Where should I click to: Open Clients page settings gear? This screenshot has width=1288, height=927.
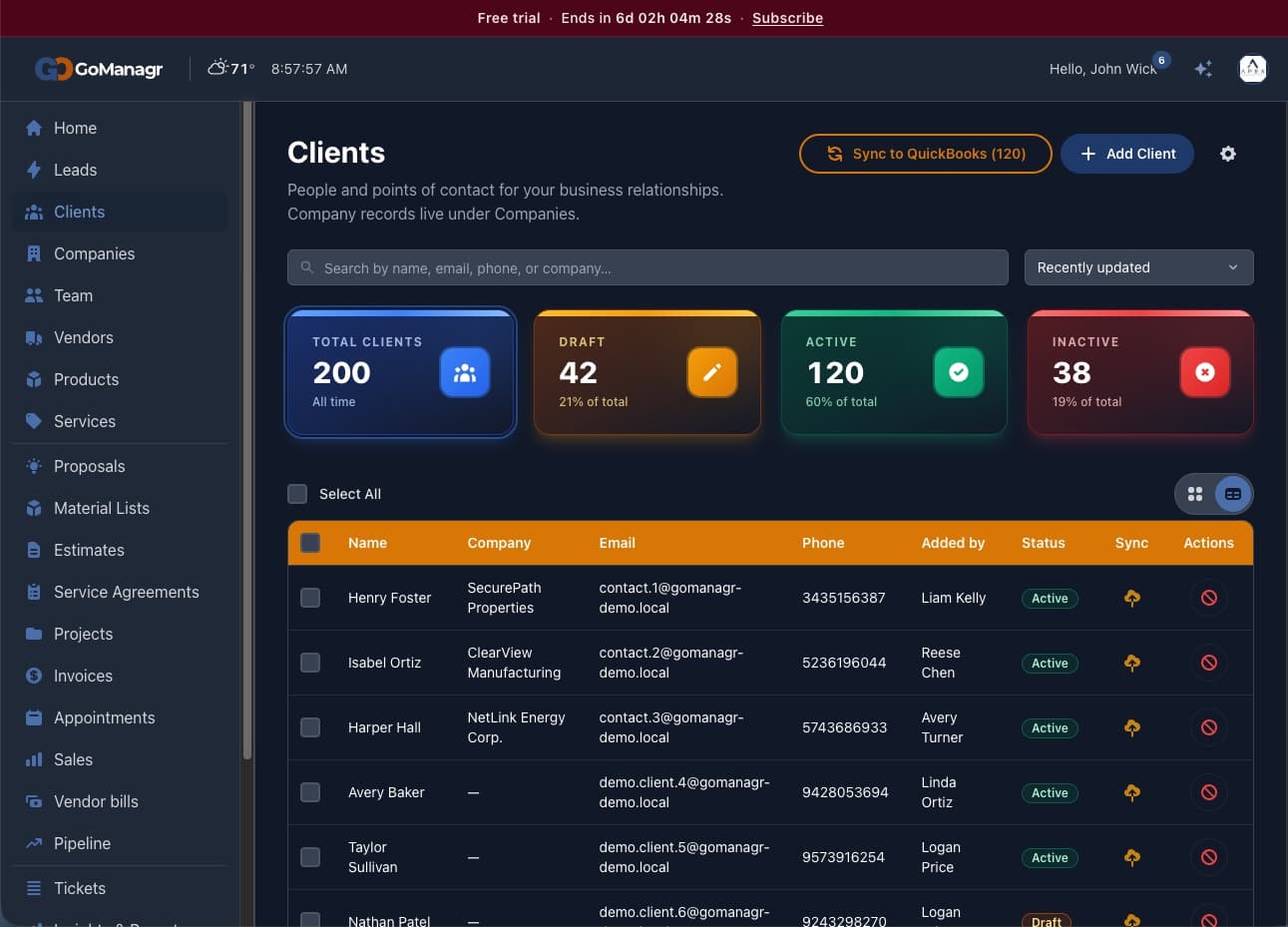1228,154
